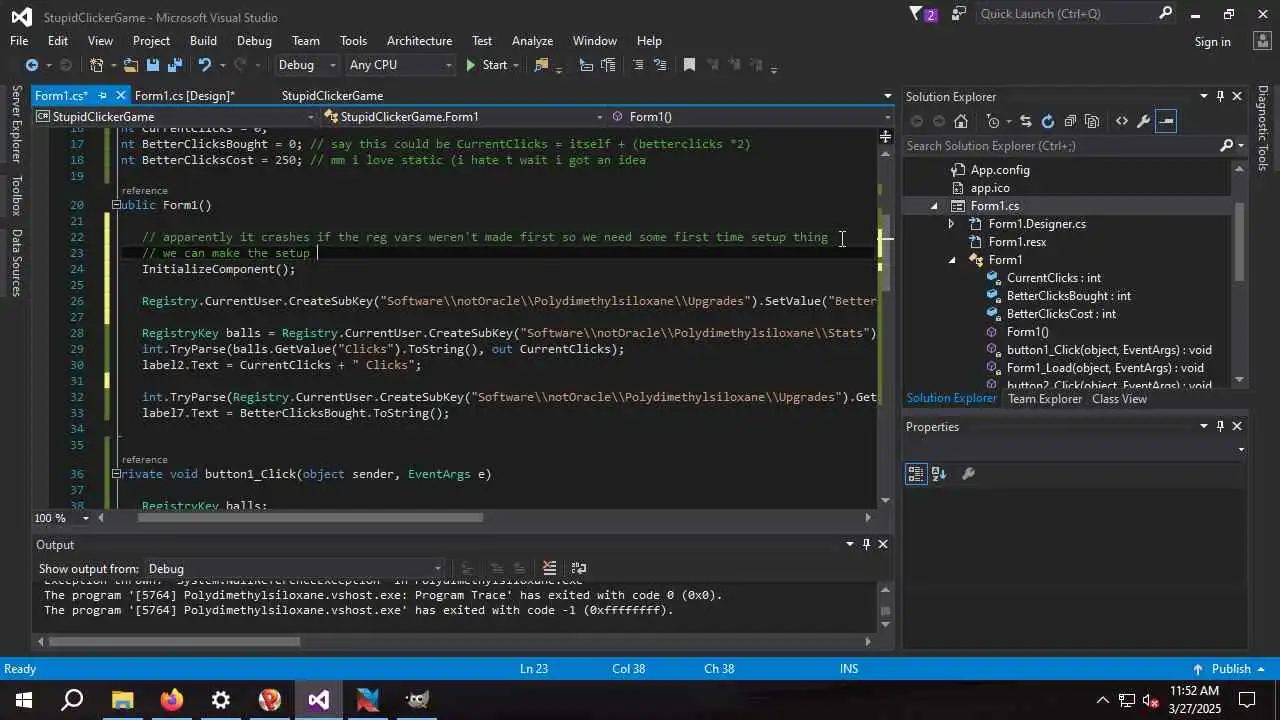1280x720 pixels.
Task: Switch to Team Explorer tab
Action: click(1045, 399)
